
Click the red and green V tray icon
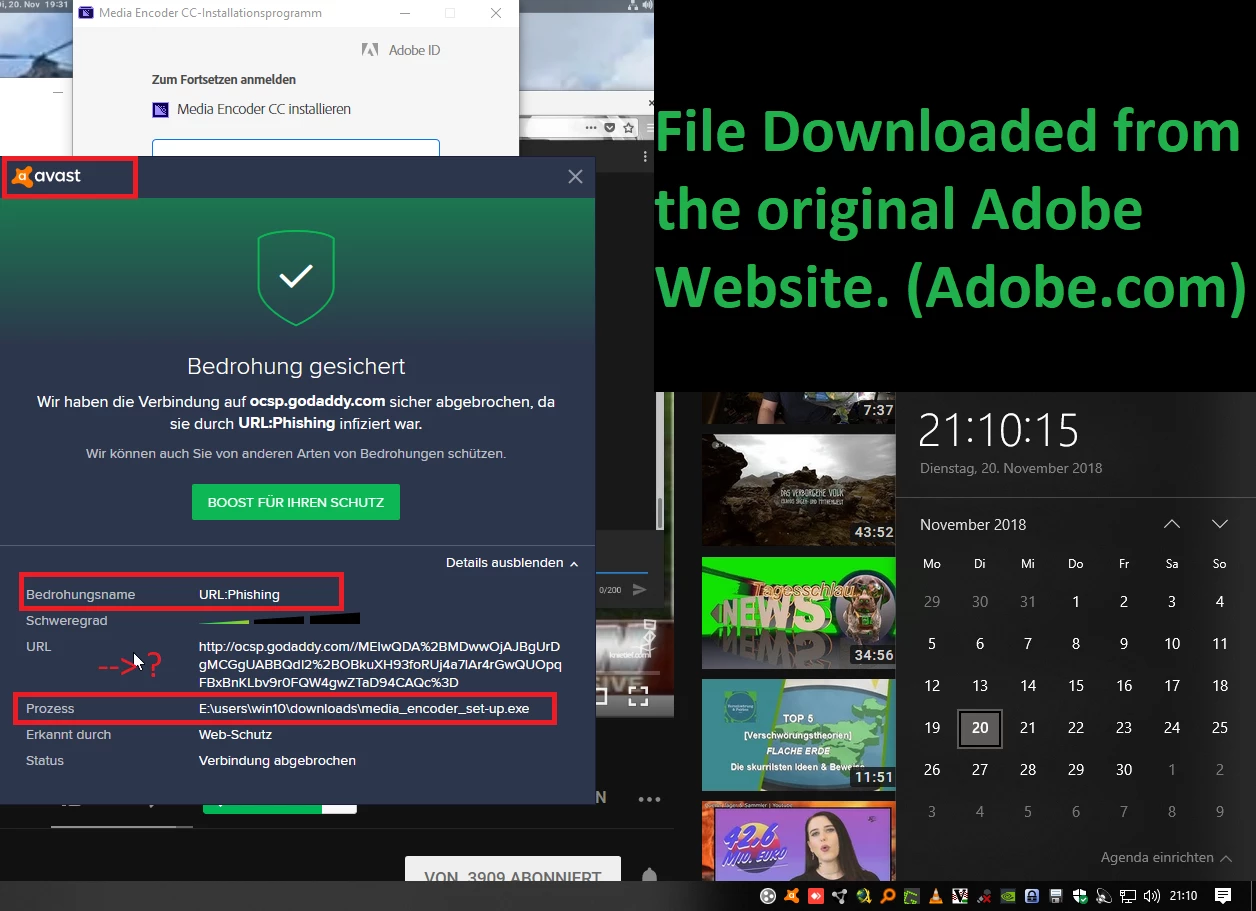pyautogui.click(x=960, y=896)
